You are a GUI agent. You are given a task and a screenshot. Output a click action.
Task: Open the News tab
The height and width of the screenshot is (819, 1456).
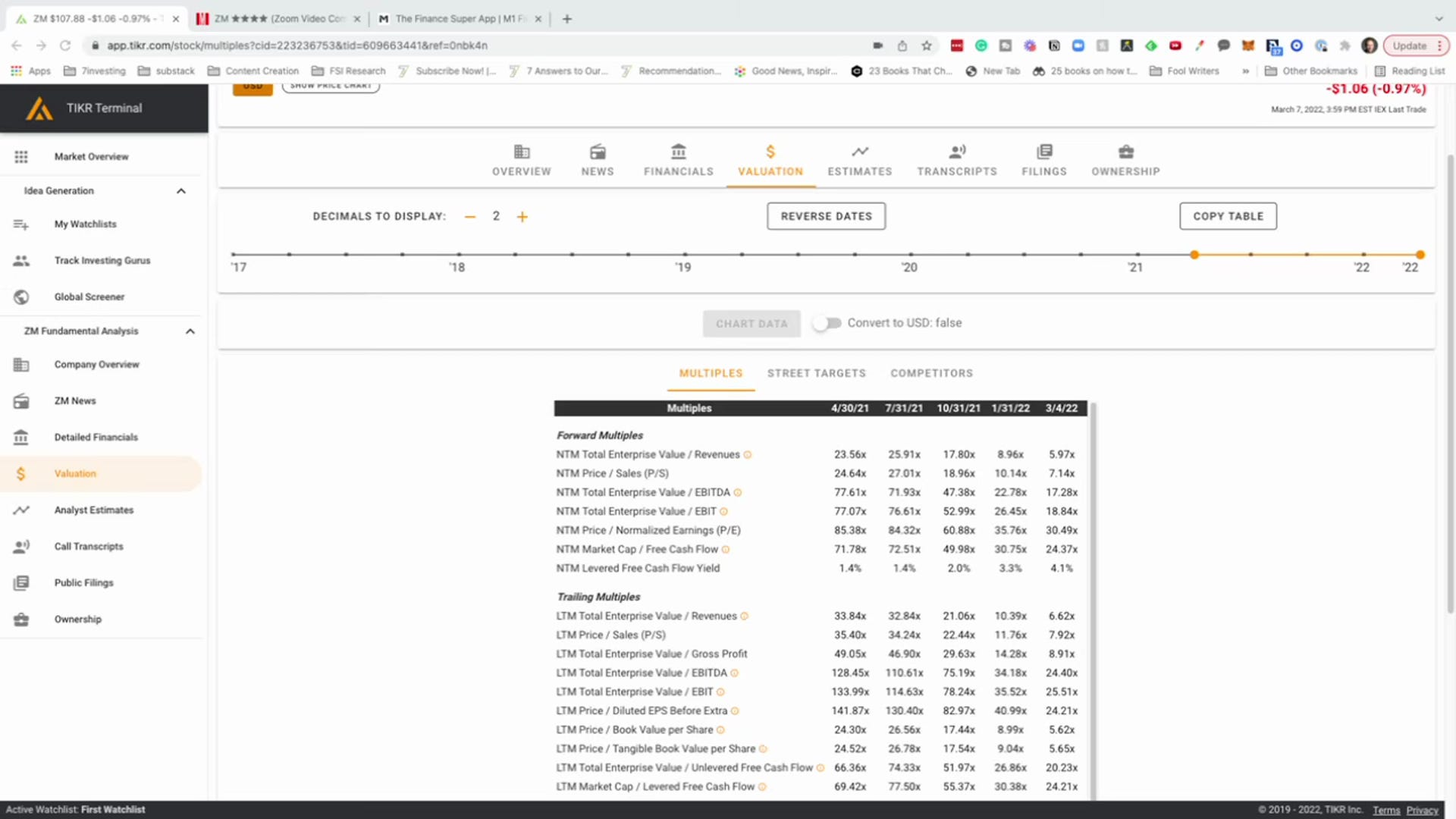click(x=598, y=161)
